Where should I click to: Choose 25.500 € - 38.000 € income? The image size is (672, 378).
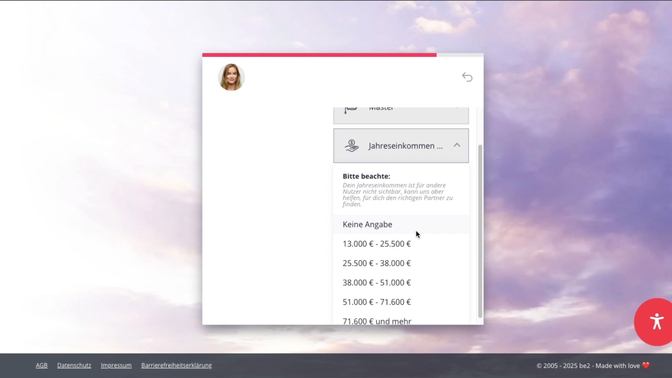pos(401,263)
